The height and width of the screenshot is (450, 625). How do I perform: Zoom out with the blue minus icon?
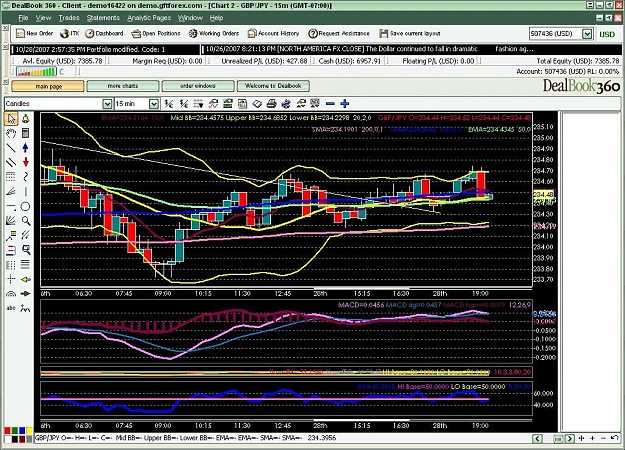pos(330,104)
